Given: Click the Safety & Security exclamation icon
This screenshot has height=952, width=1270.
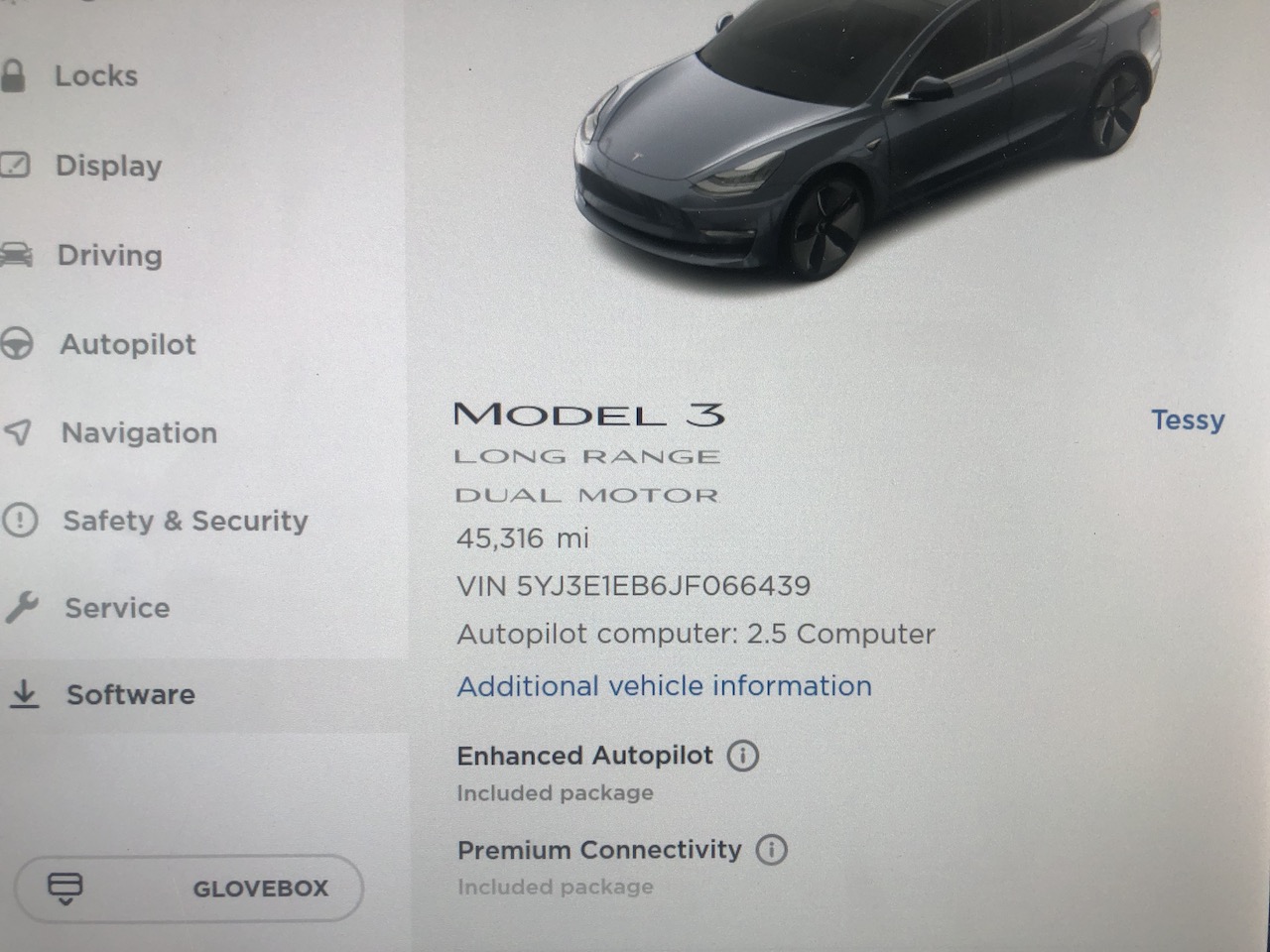Looking at the screenshot, I should [20, 520].
